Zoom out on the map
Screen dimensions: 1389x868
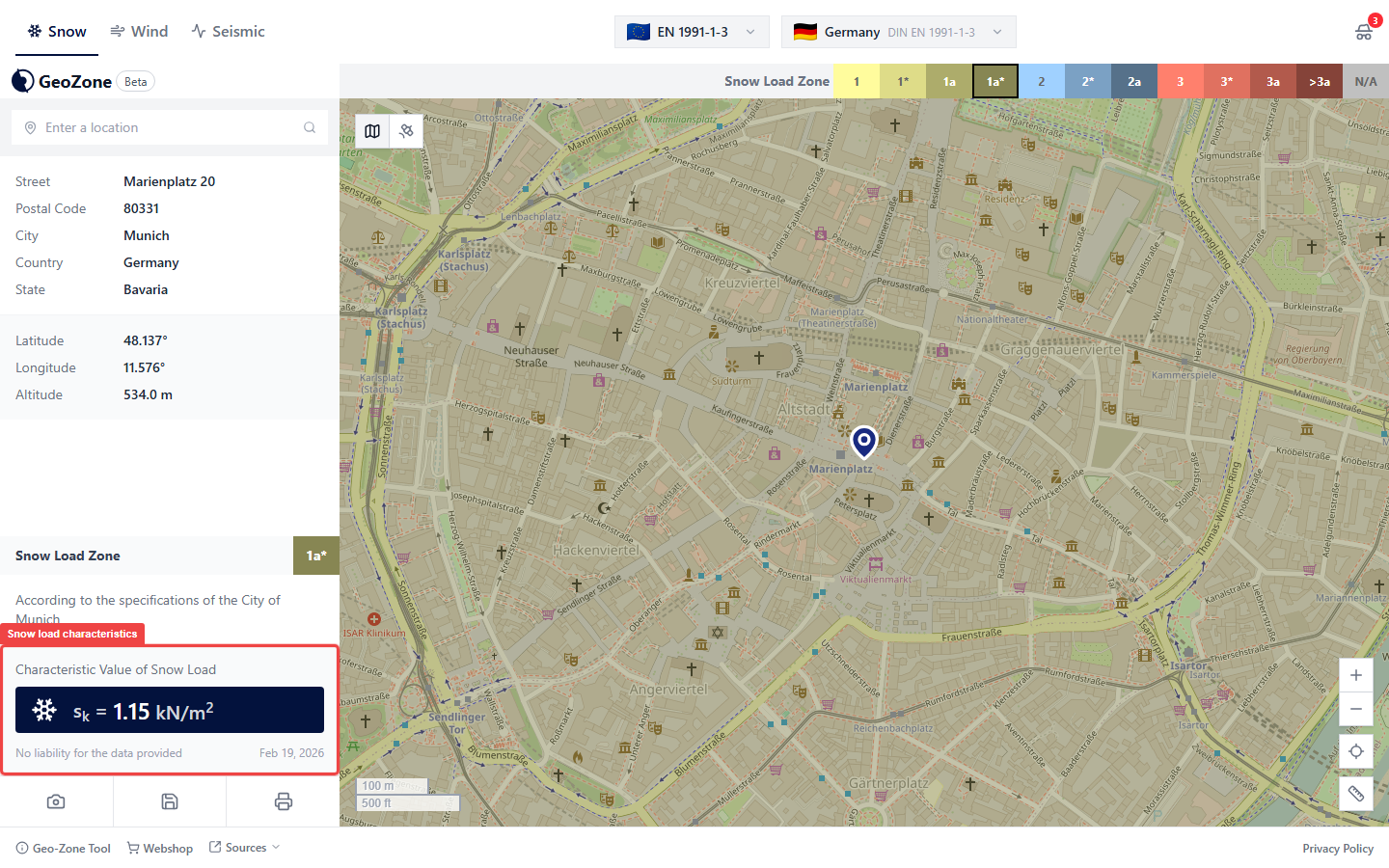tap(1355, 709)
